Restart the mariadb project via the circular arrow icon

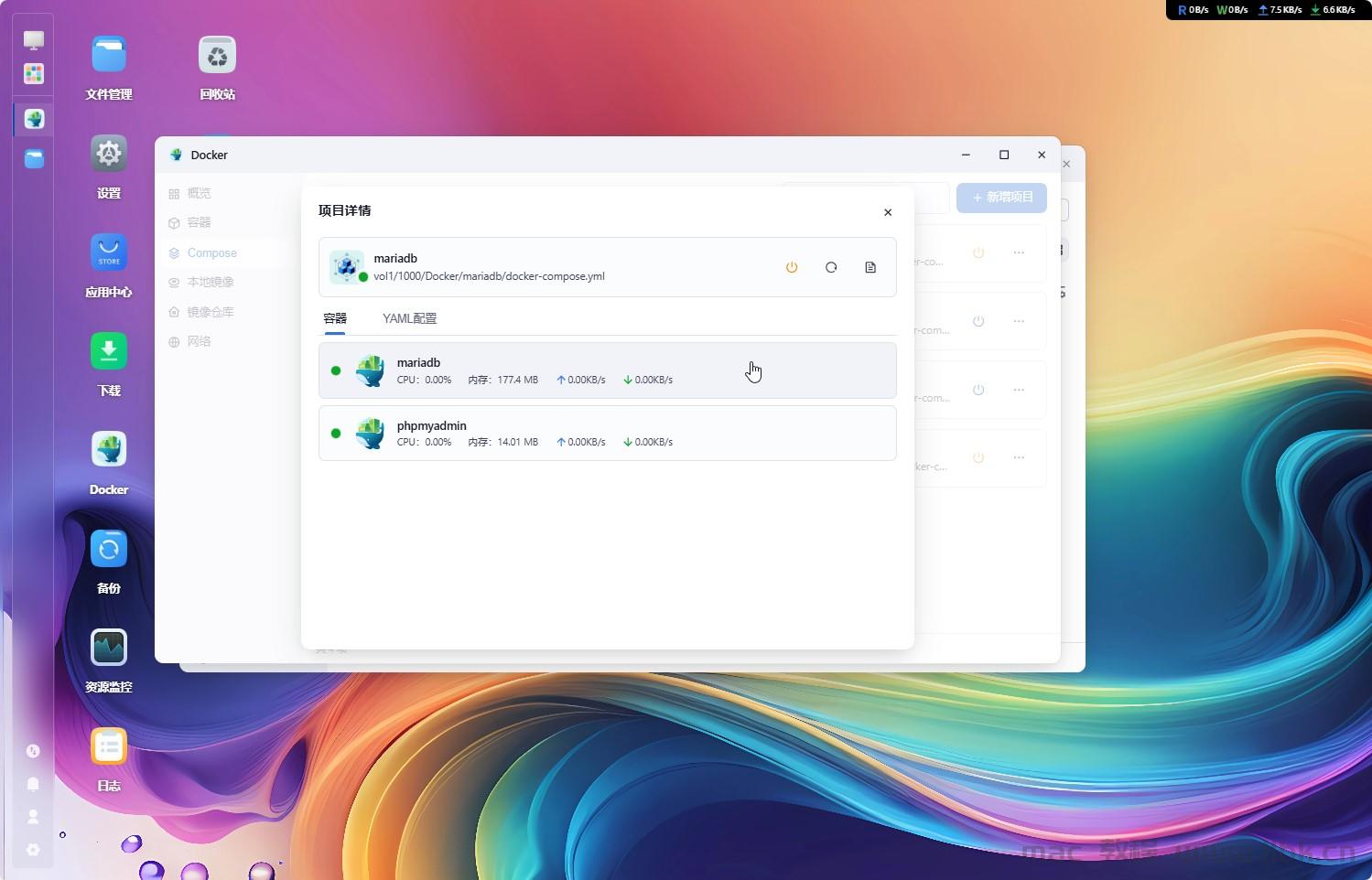(x=831, y=267)
